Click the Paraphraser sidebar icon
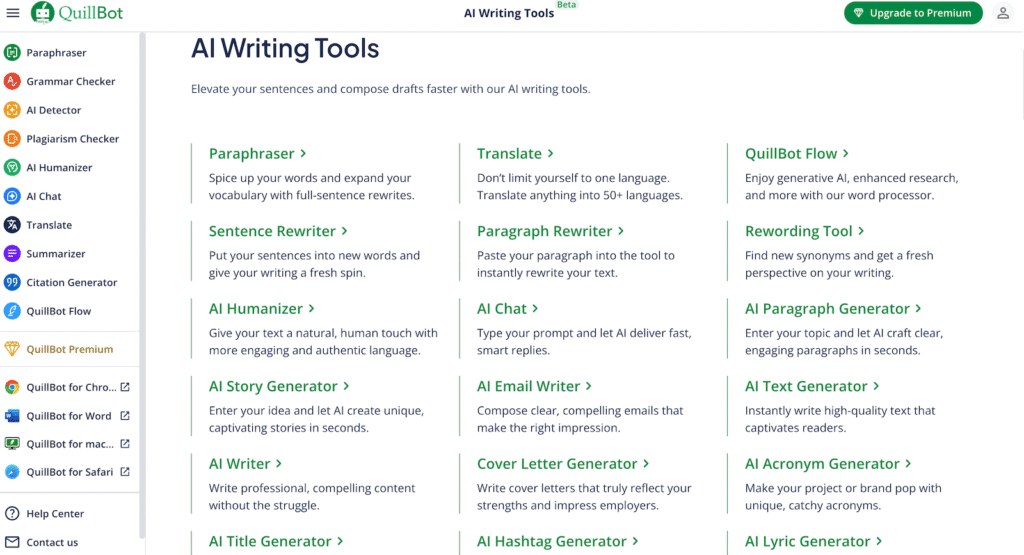The image size is (1024, 555). (12, 53)
